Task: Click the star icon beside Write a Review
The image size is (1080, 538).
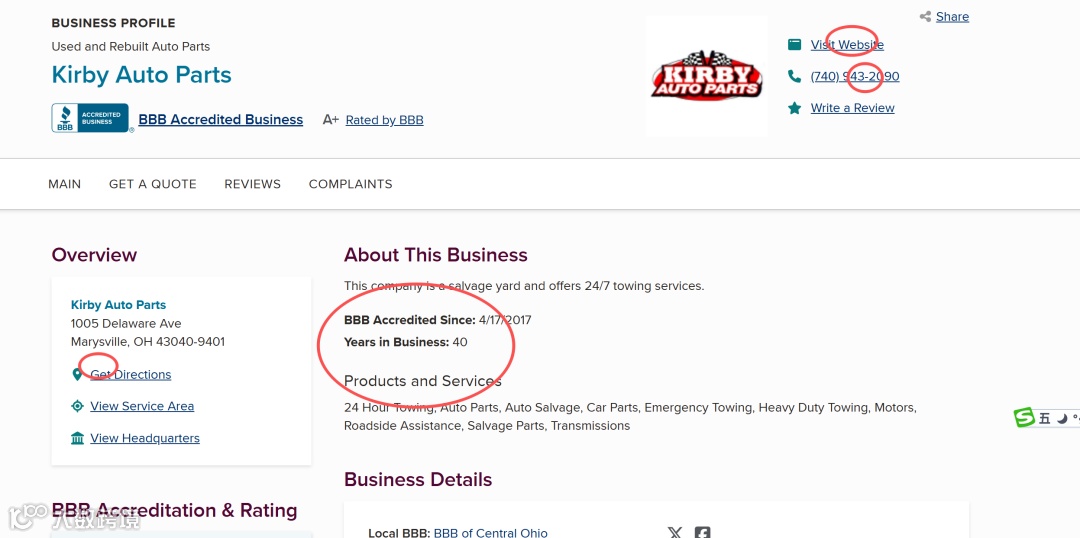Action: (794, 108)
